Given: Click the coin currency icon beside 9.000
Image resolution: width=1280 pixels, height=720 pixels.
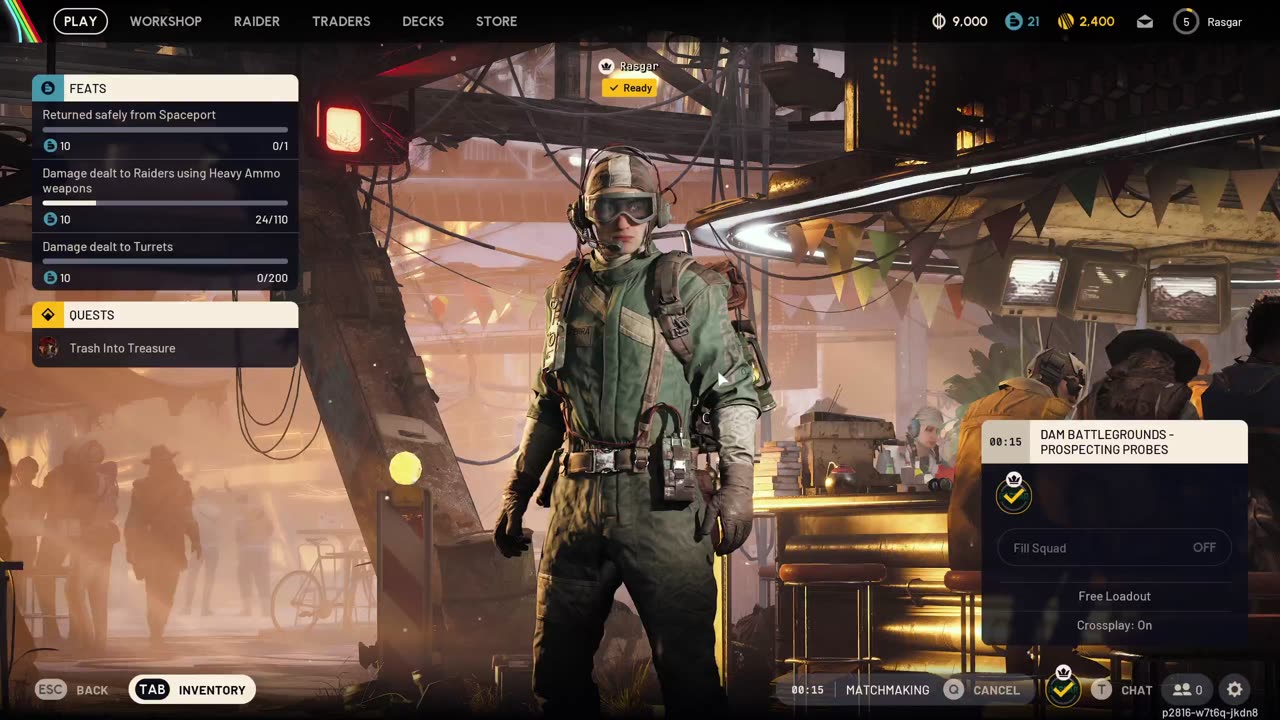Looking at the screenshot, I should click(x=938, y=21).
